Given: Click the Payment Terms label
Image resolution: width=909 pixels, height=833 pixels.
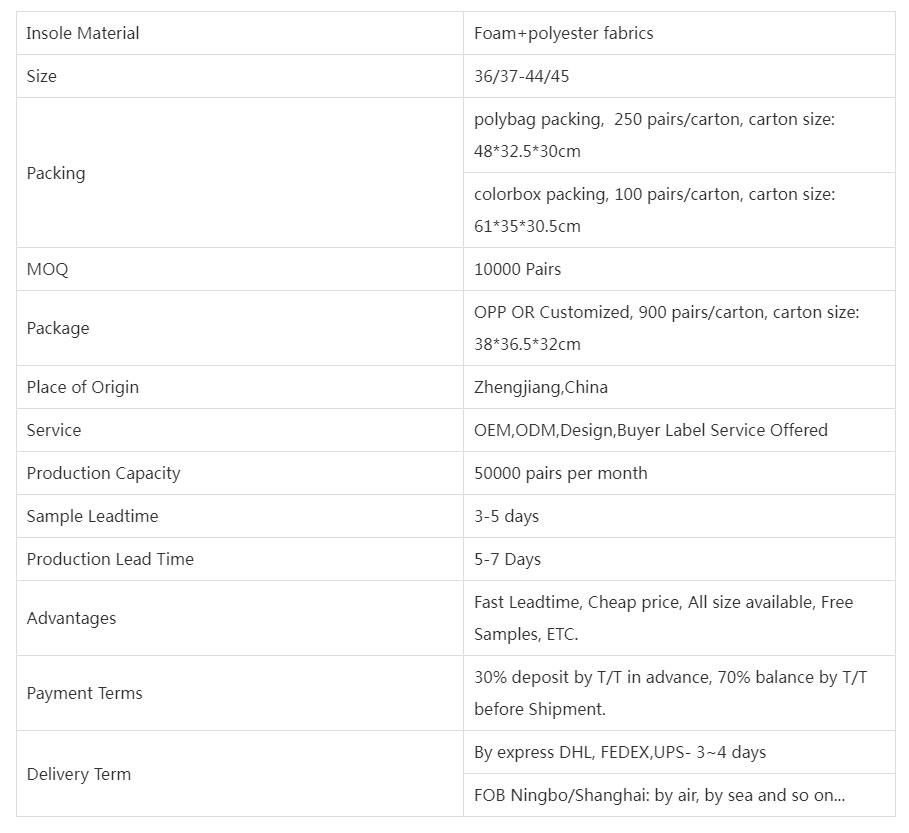Looking at the screenshot, I should pyautogui.click(x=85, y=693).
